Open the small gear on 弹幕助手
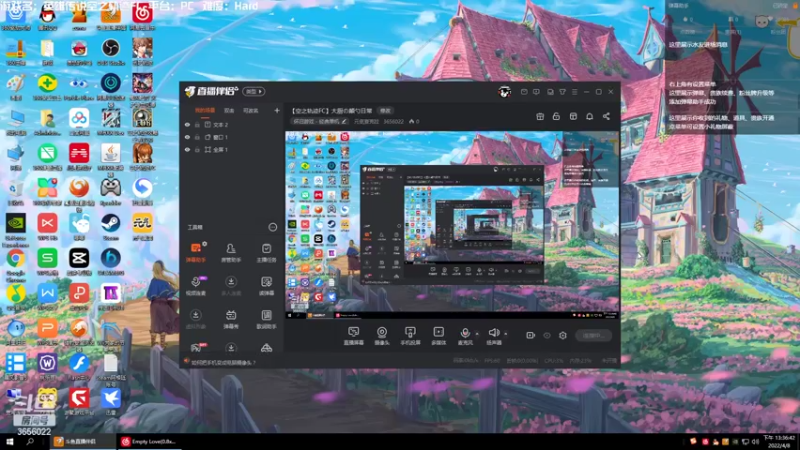 205,244
